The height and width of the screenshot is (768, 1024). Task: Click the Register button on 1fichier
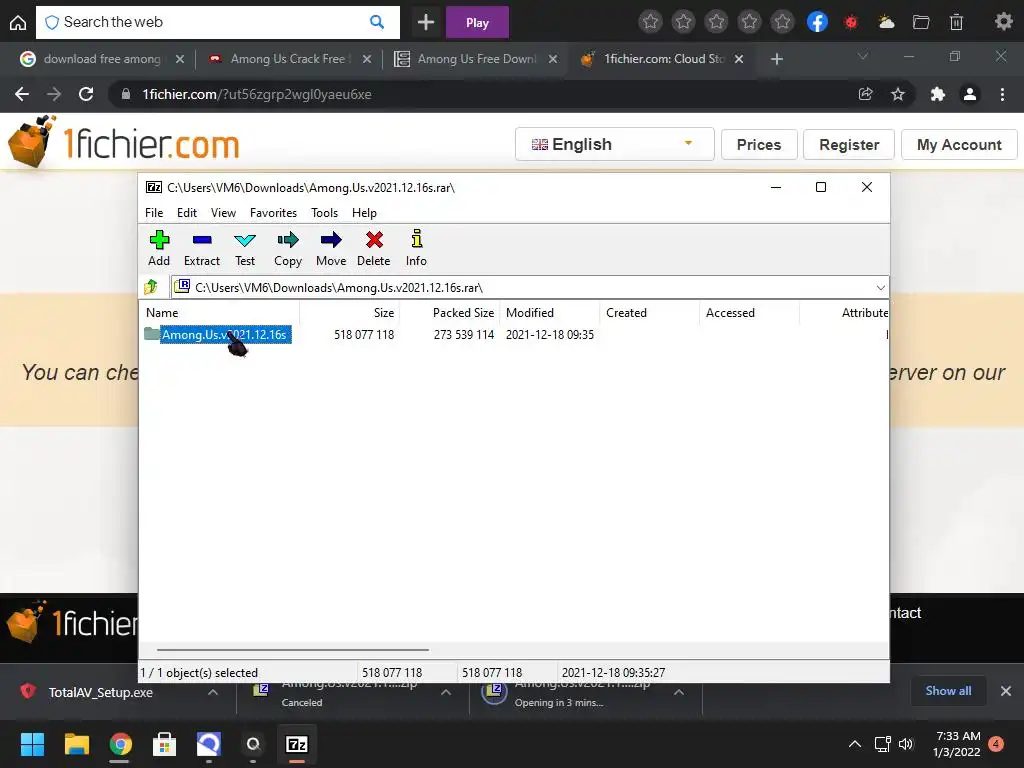point(849,144)
